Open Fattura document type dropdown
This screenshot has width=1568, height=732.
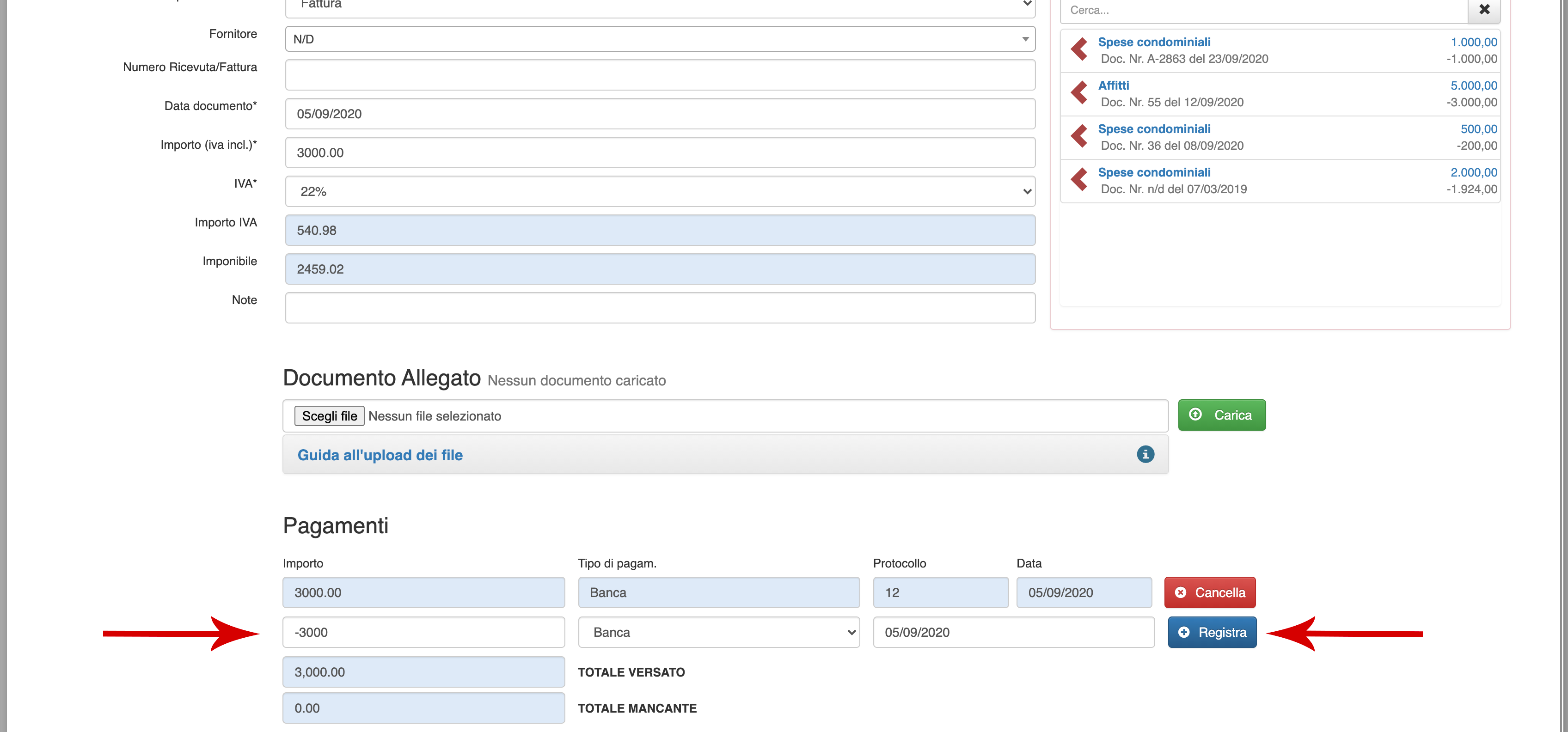[x=660, y=5]
